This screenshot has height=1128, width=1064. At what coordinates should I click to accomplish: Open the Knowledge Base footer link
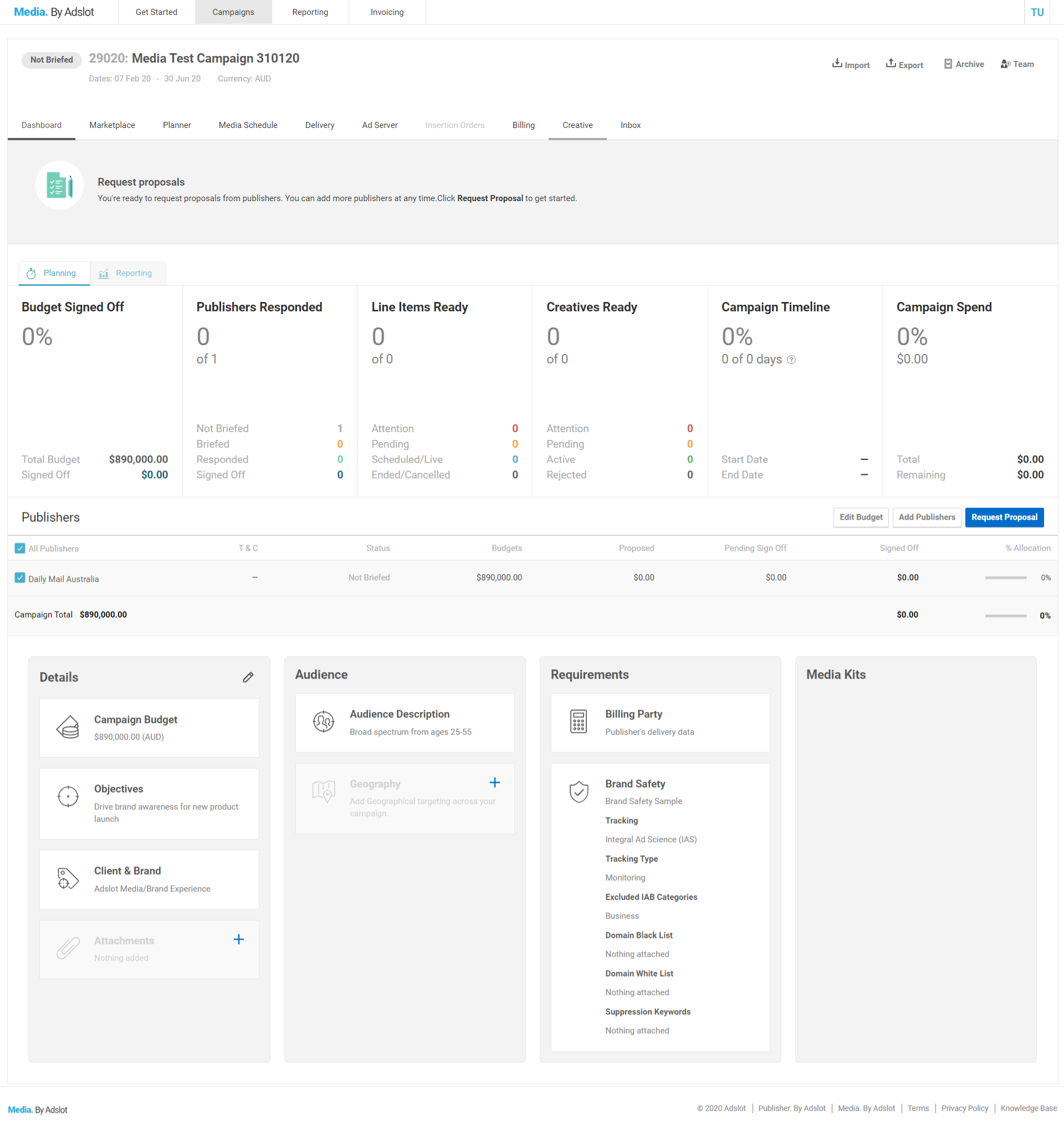[x=1029, y=1109]
